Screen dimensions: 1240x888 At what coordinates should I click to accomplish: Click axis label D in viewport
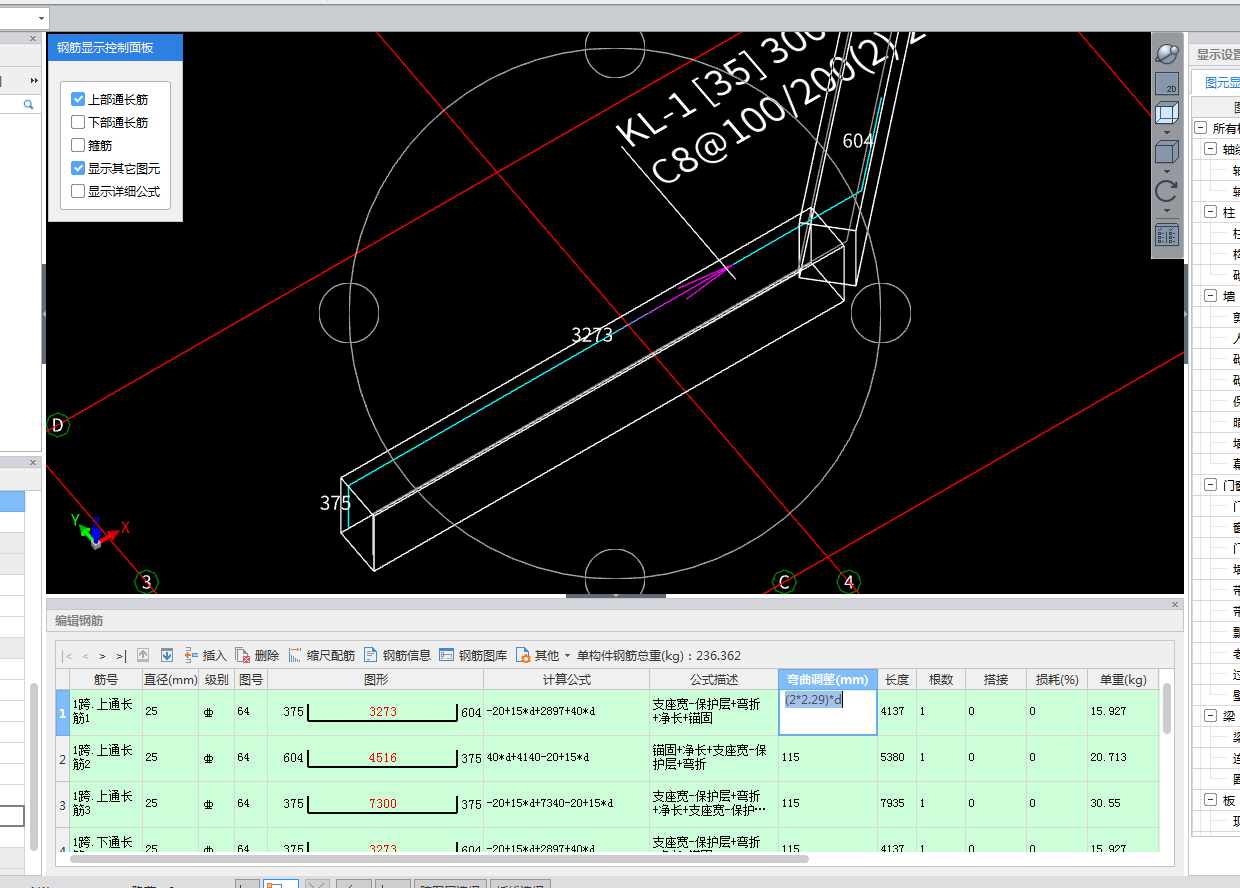click(x=58, y=425)
